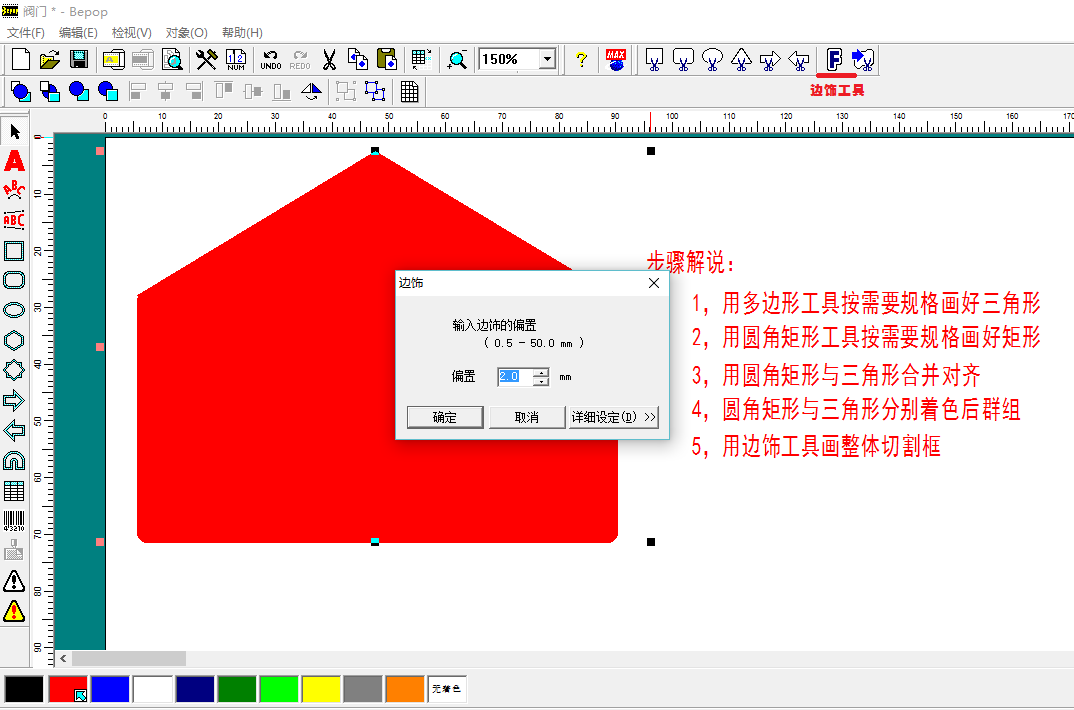Click the NUM numbering icon
The image size is (1074, 710).
(236, 60)
